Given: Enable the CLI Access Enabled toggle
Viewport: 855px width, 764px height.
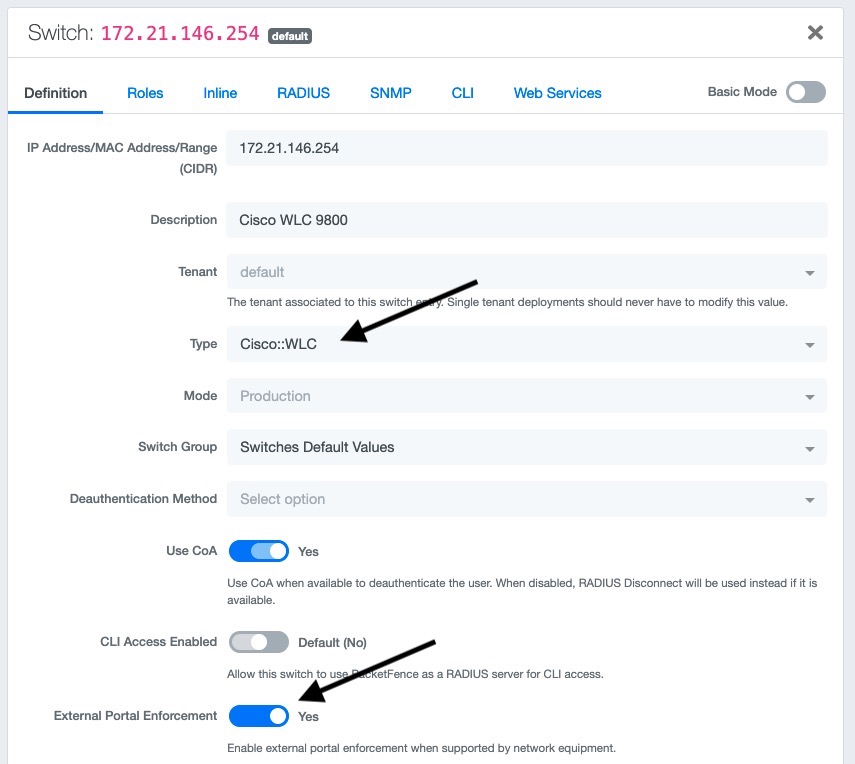Looking at the screenshot, I should [259, 642].
